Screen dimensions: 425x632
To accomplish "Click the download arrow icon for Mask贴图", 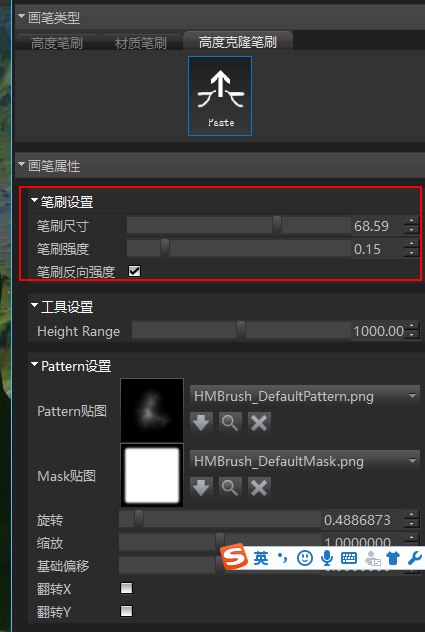I will (201, 488).
